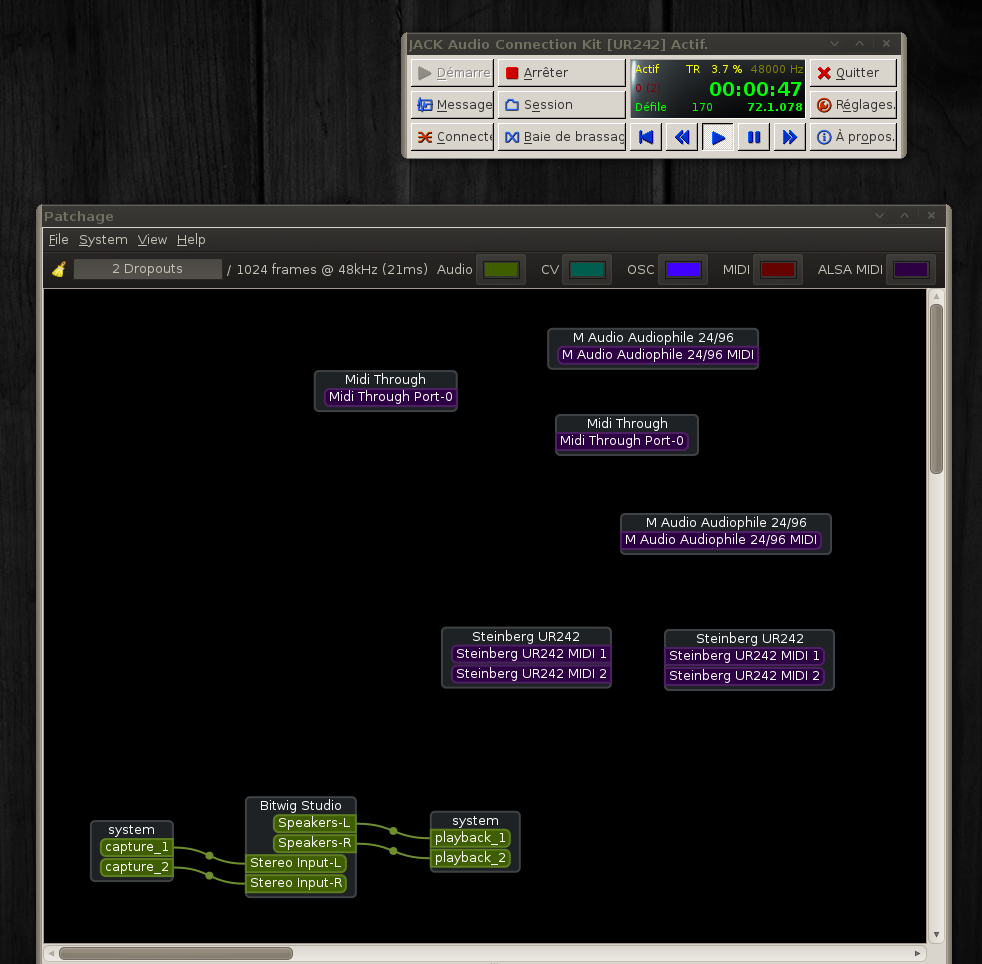Image resolution: width=982 pixels, height=964 pixels.
Task: Click the CV teal color swatch
Action: pyautogui.click(x=587, y=269)
